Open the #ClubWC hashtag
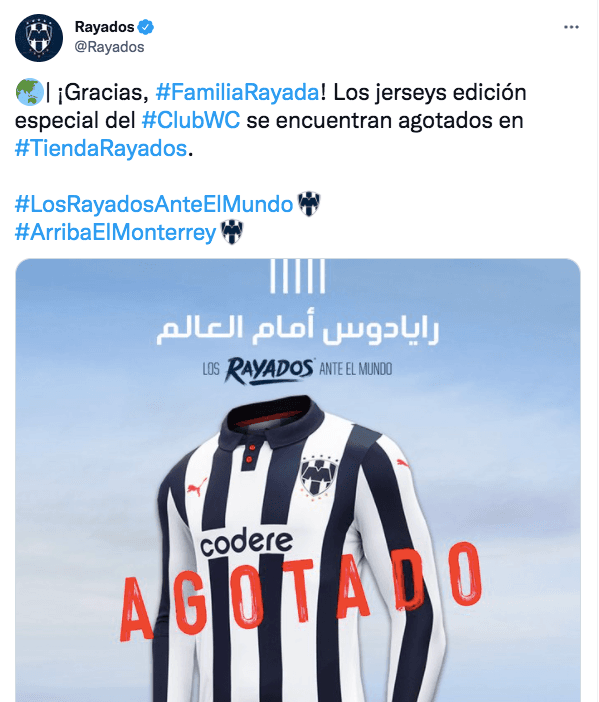Screen dimensions: 599x702 click(x=191, y=120)
